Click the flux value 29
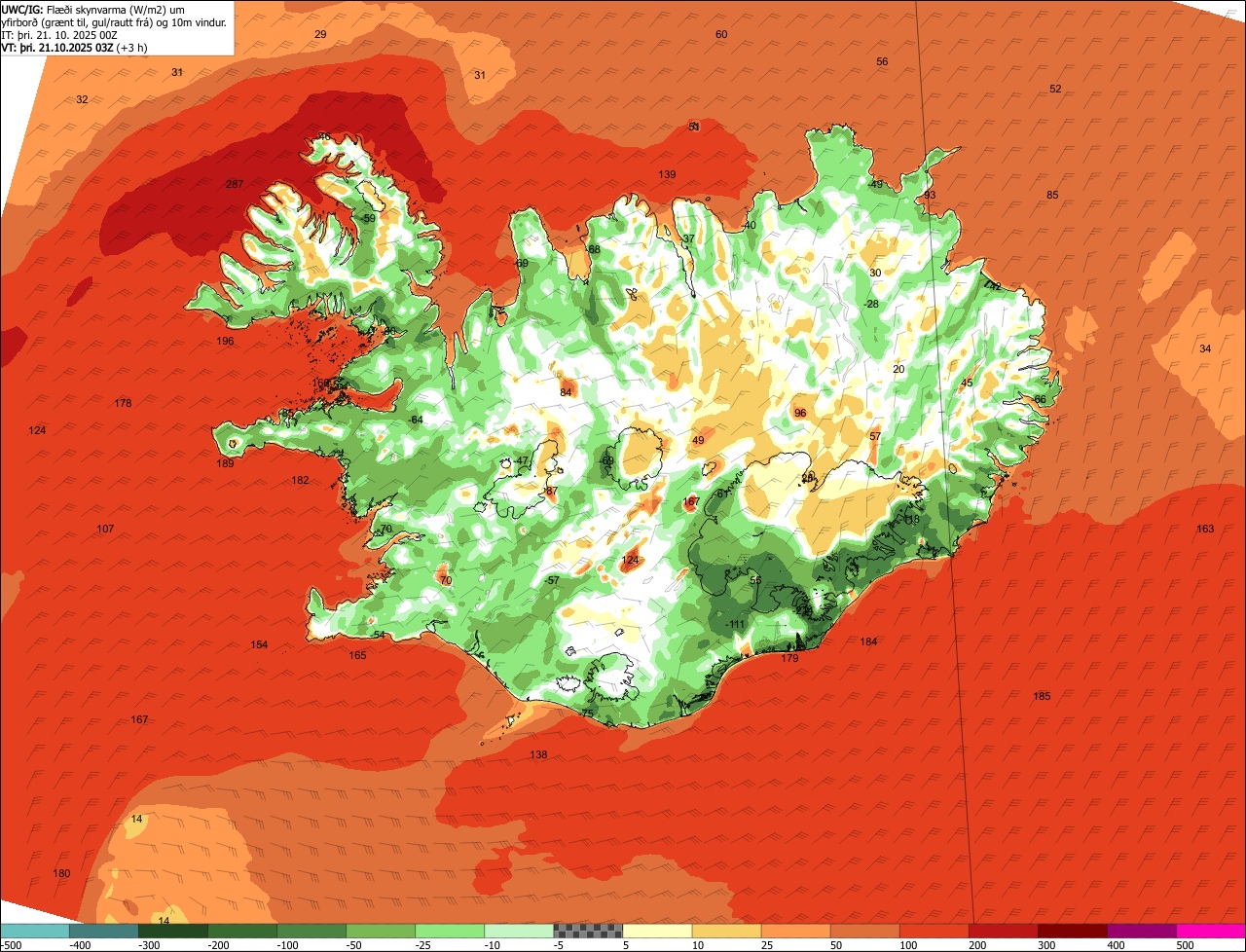The width and height of the screenshot is (1246, 952). pos(320,34)
